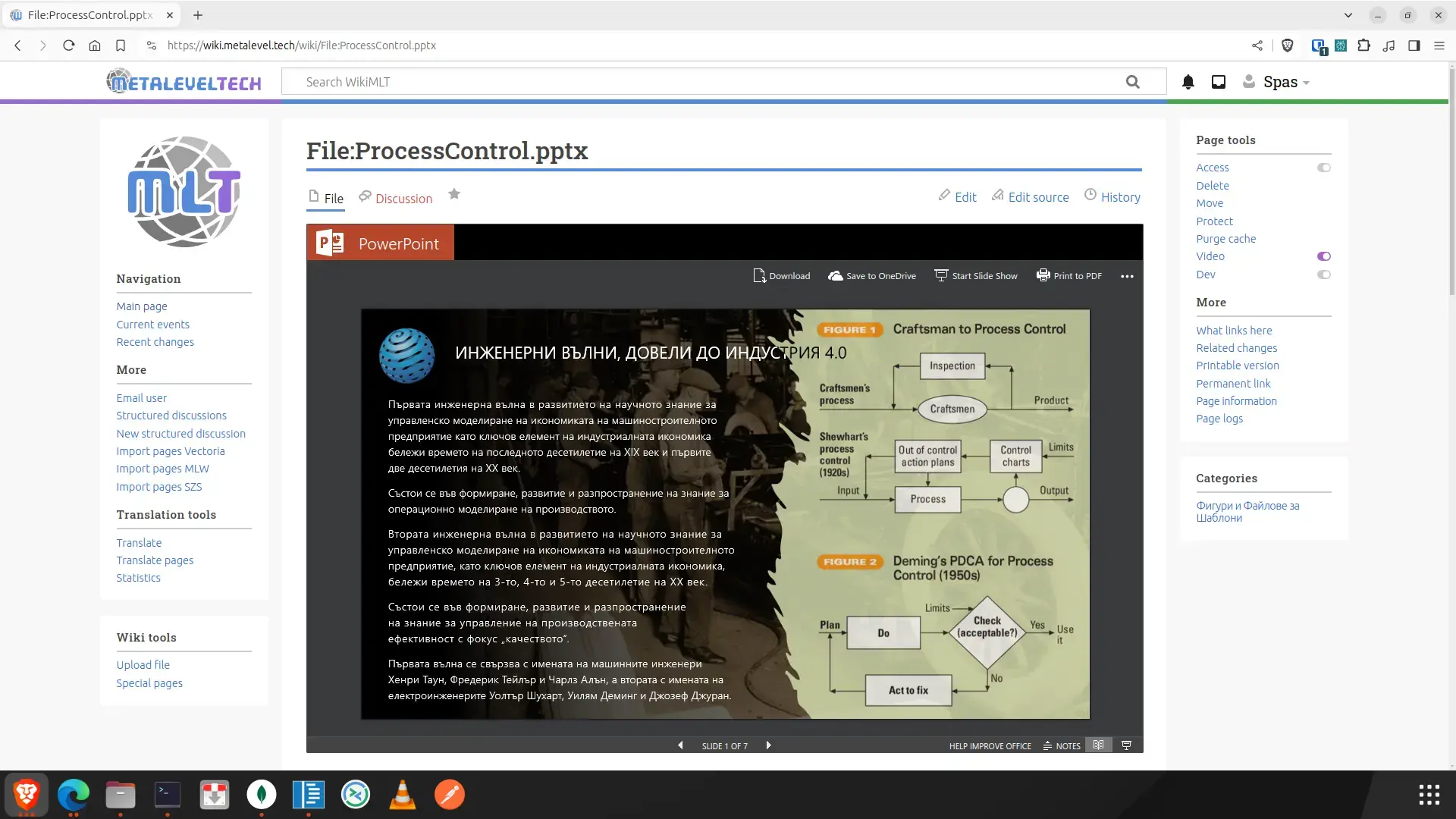Click Save to OneDrive cloud icon
The width and height of the screenshot is (1456, 819).
pos(835,276)
